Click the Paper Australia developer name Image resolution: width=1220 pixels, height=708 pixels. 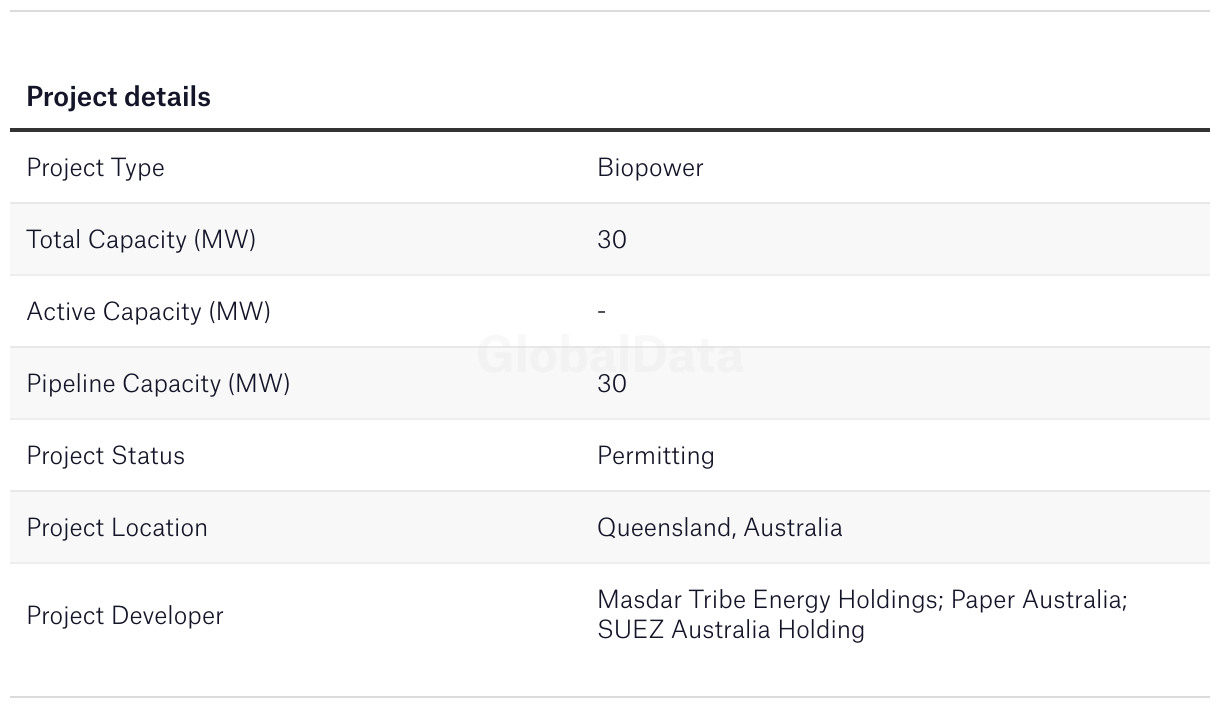pyautogui.click(x=1037, y=600)
